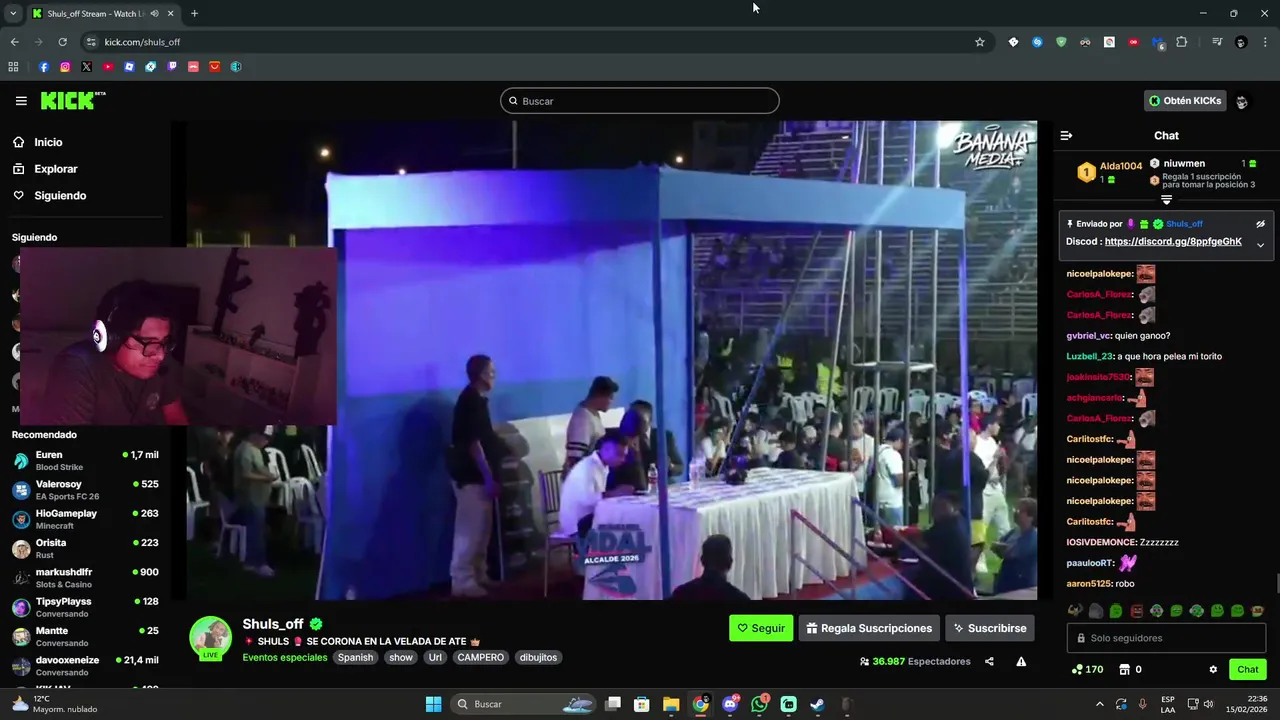Report the stream via warning icon

[x=1021, y=661]
